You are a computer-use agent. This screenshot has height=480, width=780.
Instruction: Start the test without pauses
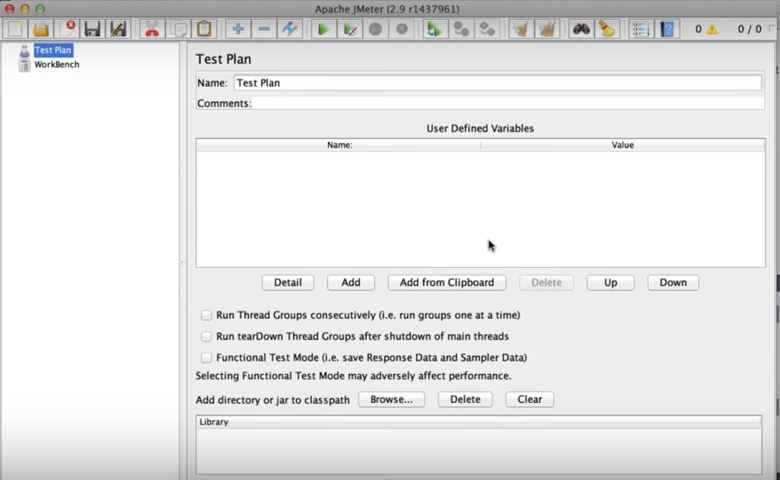coord(349,29)
